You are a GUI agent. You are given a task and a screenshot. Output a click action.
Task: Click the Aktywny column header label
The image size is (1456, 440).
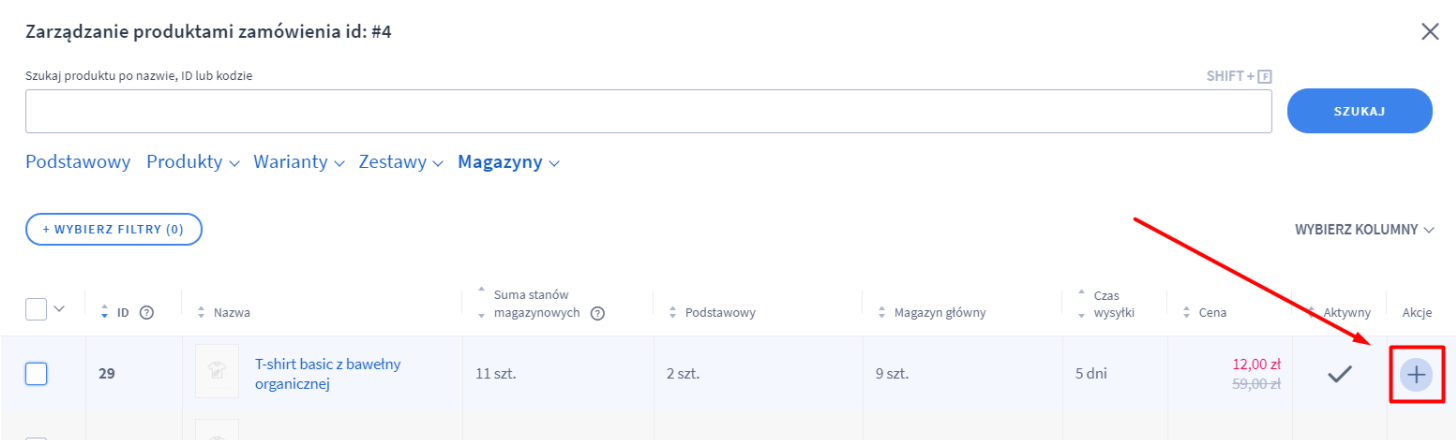click(1347, 313)
